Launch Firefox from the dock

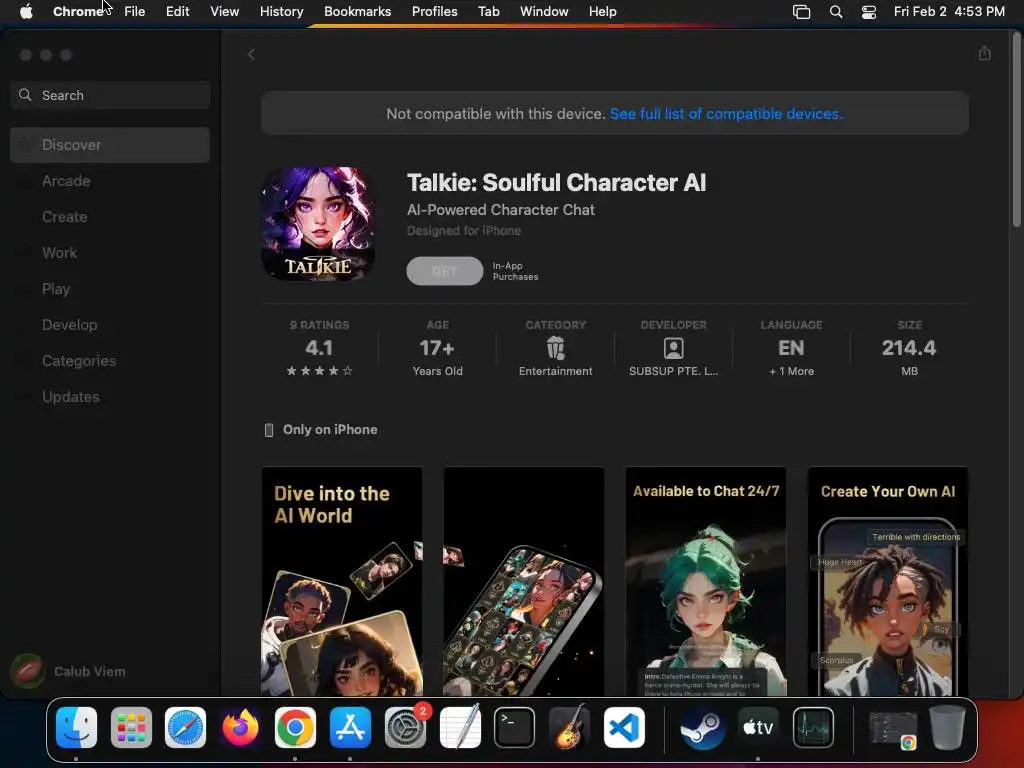[x=240, y=727]
